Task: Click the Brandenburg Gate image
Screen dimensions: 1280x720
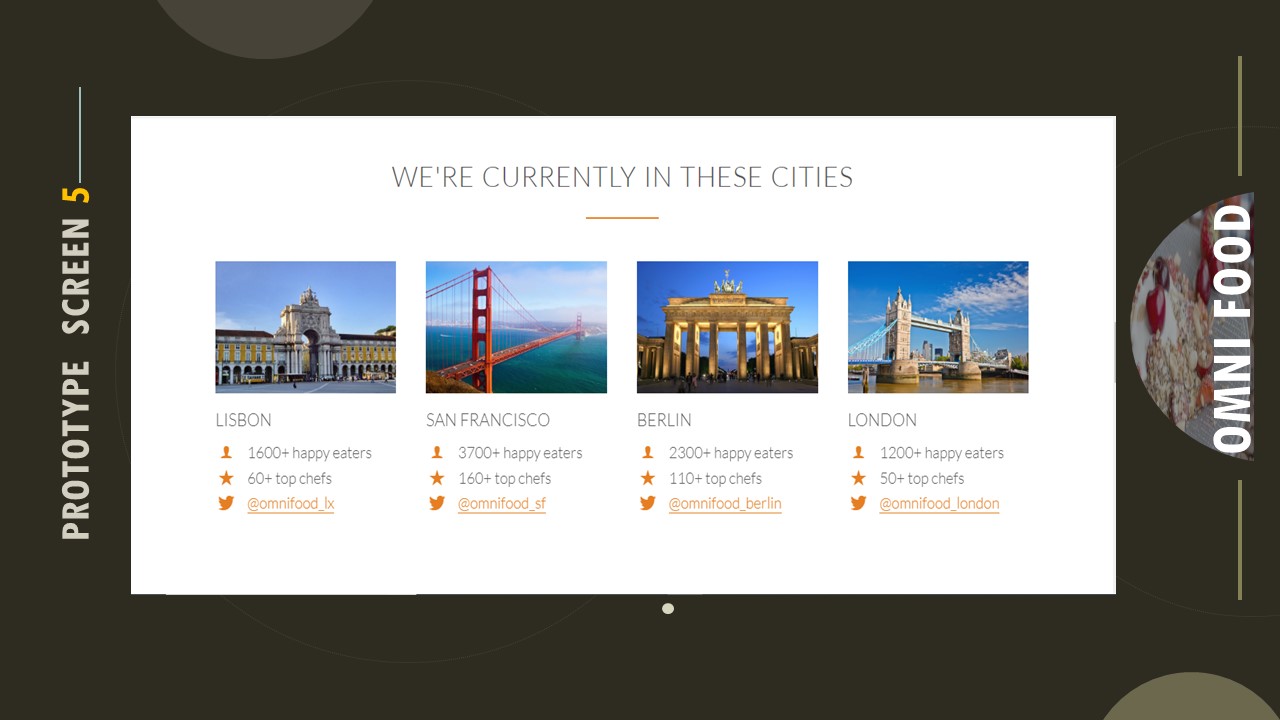Action: pyautogui.click(x=727, y=327)
